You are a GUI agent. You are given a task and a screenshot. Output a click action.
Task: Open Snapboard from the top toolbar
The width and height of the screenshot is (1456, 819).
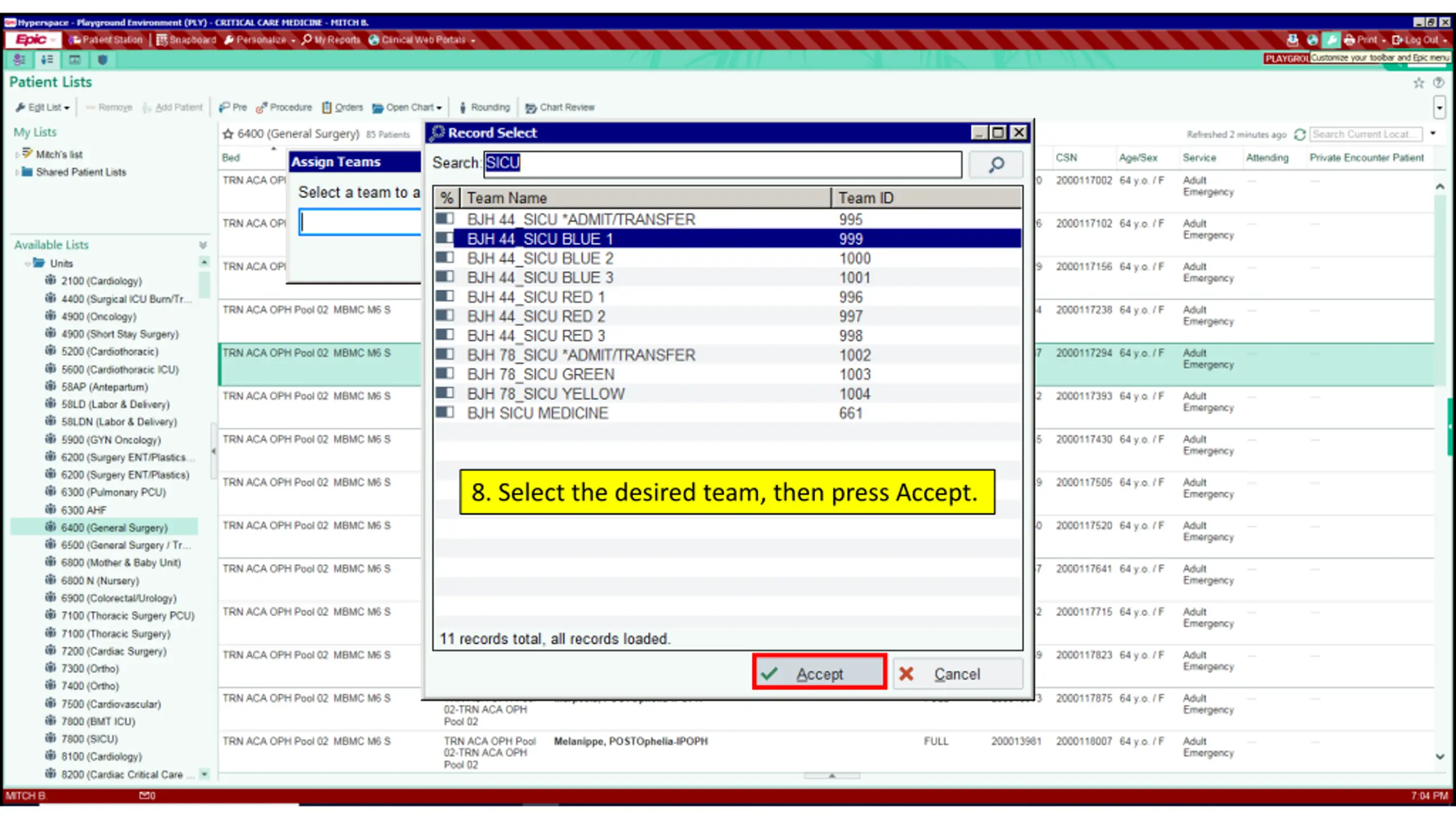coord(187,40)
